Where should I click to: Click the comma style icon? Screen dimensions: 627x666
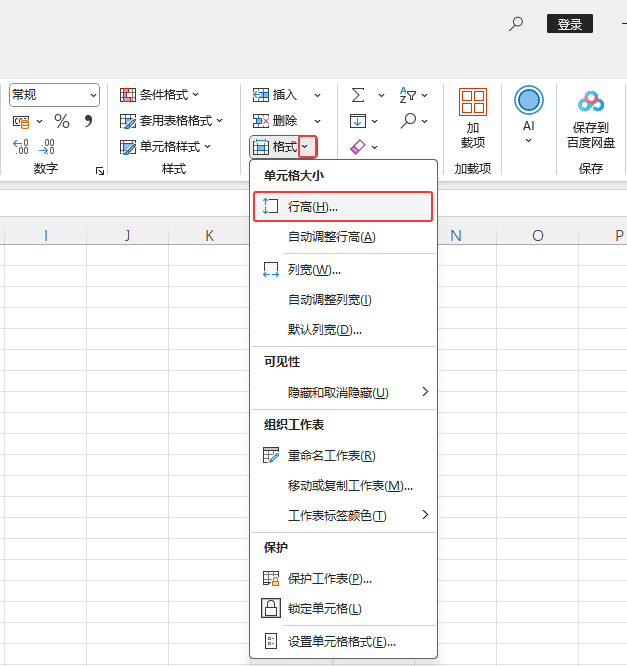(88, 121)
